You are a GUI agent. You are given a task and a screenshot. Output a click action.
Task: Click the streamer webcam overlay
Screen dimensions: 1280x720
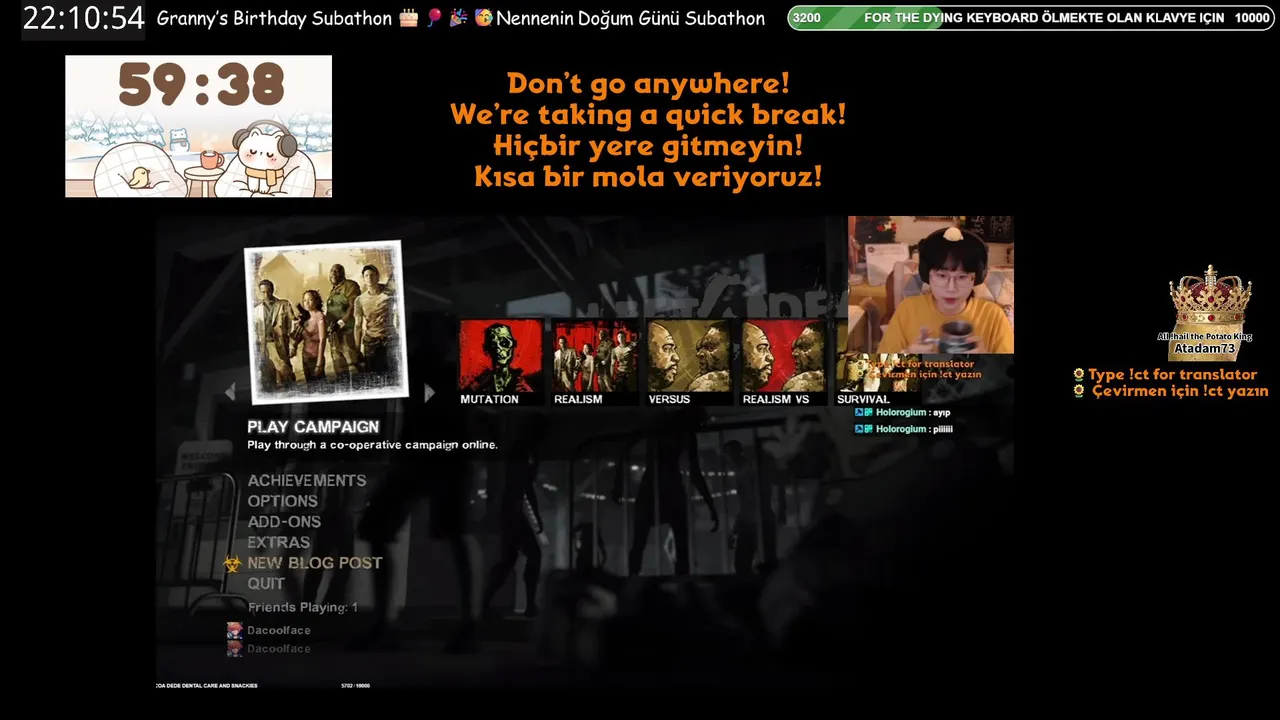pos(931,285)
